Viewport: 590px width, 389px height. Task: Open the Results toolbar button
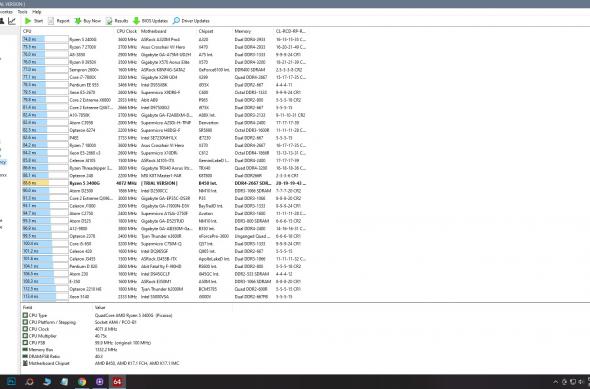(x=117, y=21)
